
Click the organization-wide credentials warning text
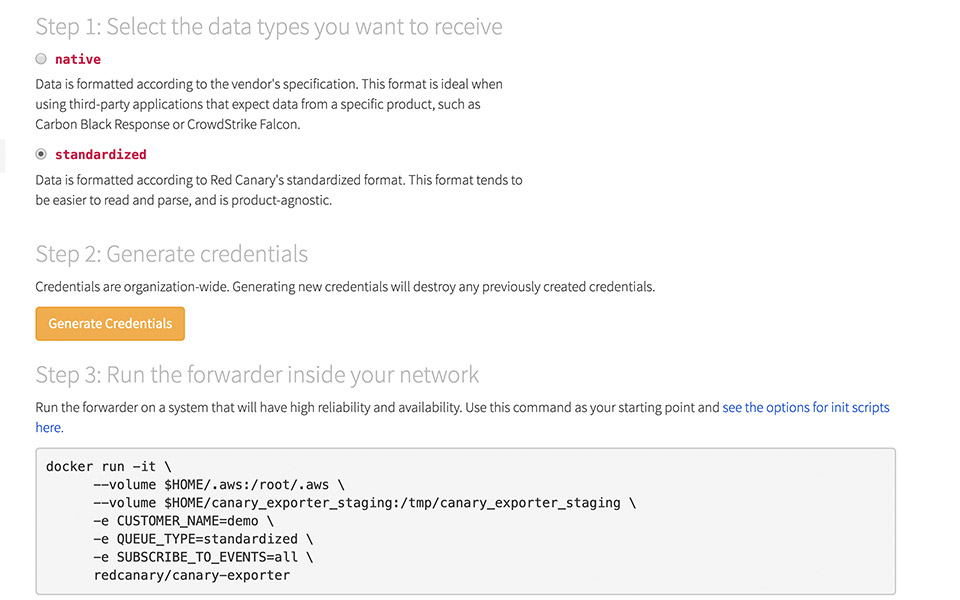pos(345,287)
